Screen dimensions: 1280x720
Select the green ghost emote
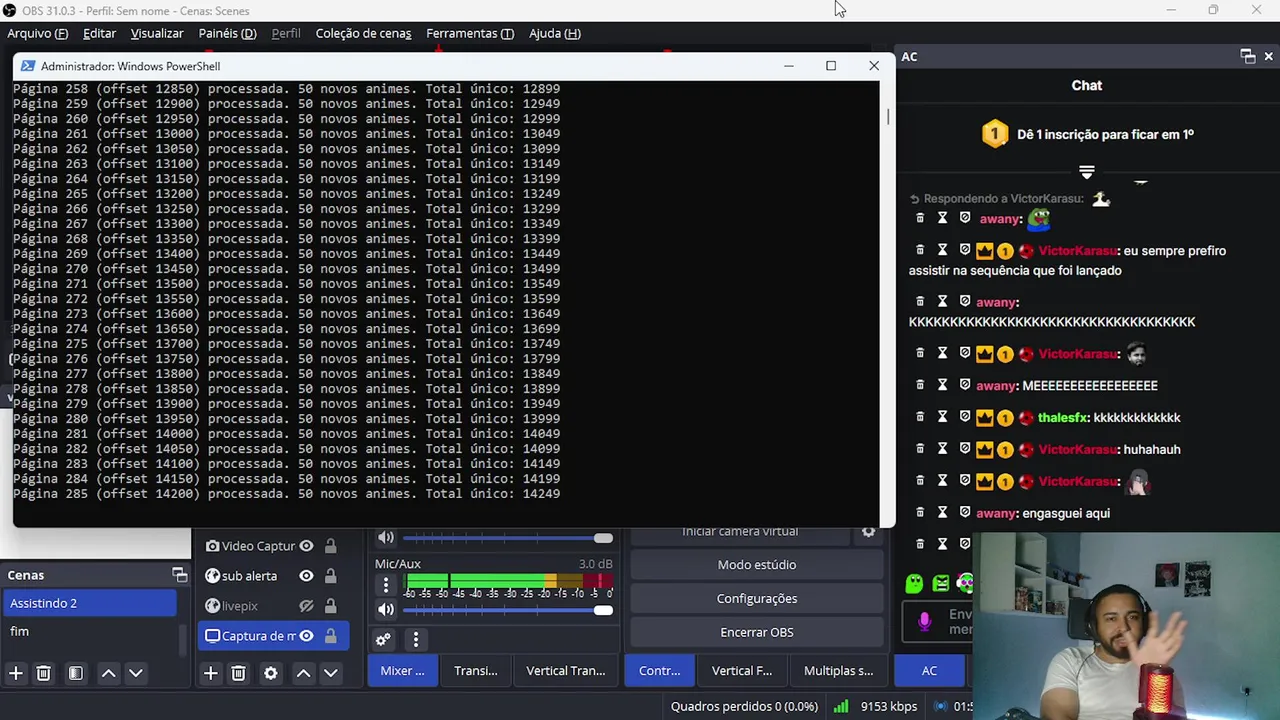click(914, 583)
